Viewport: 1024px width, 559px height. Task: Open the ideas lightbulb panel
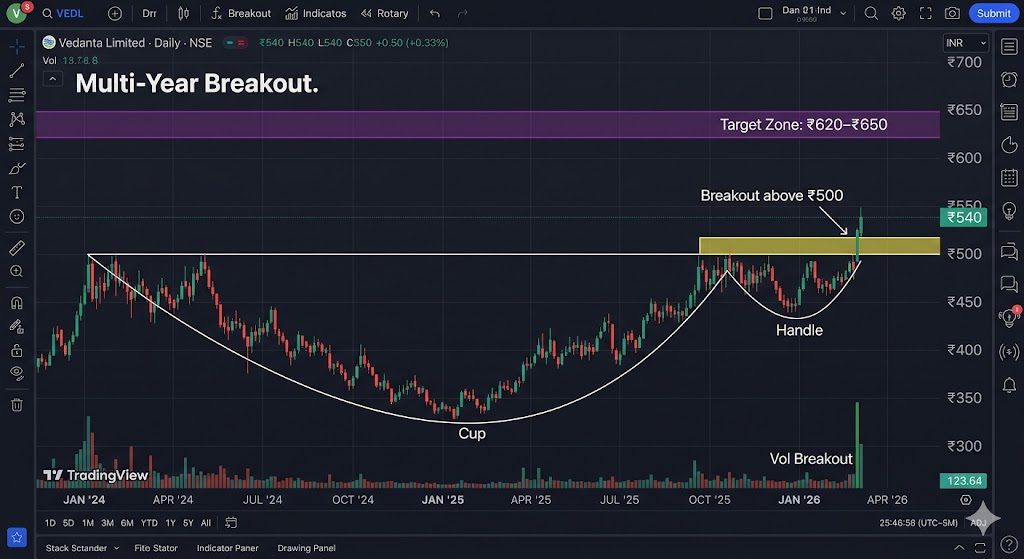tap(1009, 210)
